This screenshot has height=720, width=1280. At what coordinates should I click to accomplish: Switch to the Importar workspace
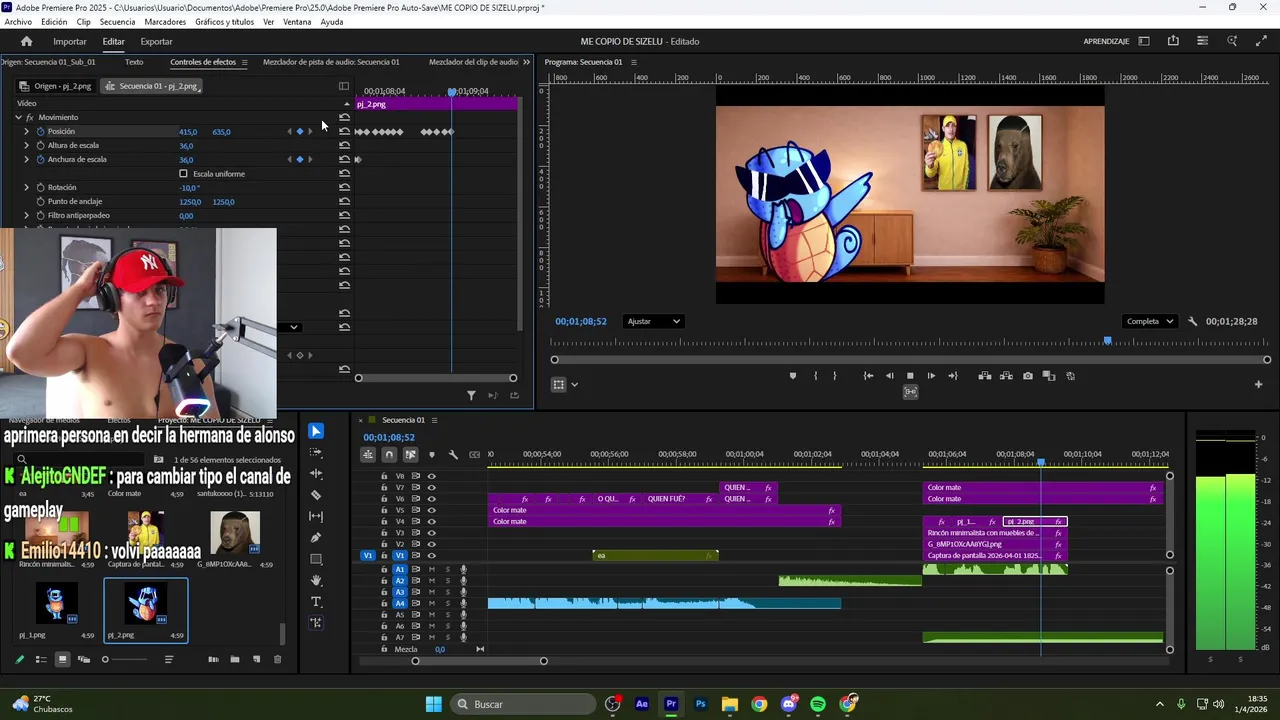(x=70, y=41)
